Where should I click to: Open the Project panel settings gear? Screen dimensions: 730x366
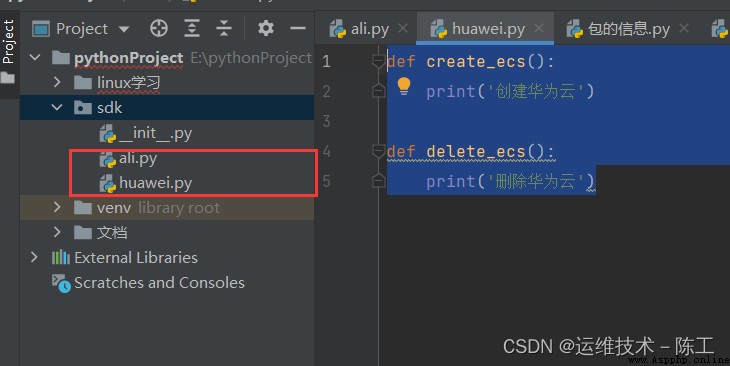[x=266, y=28]
